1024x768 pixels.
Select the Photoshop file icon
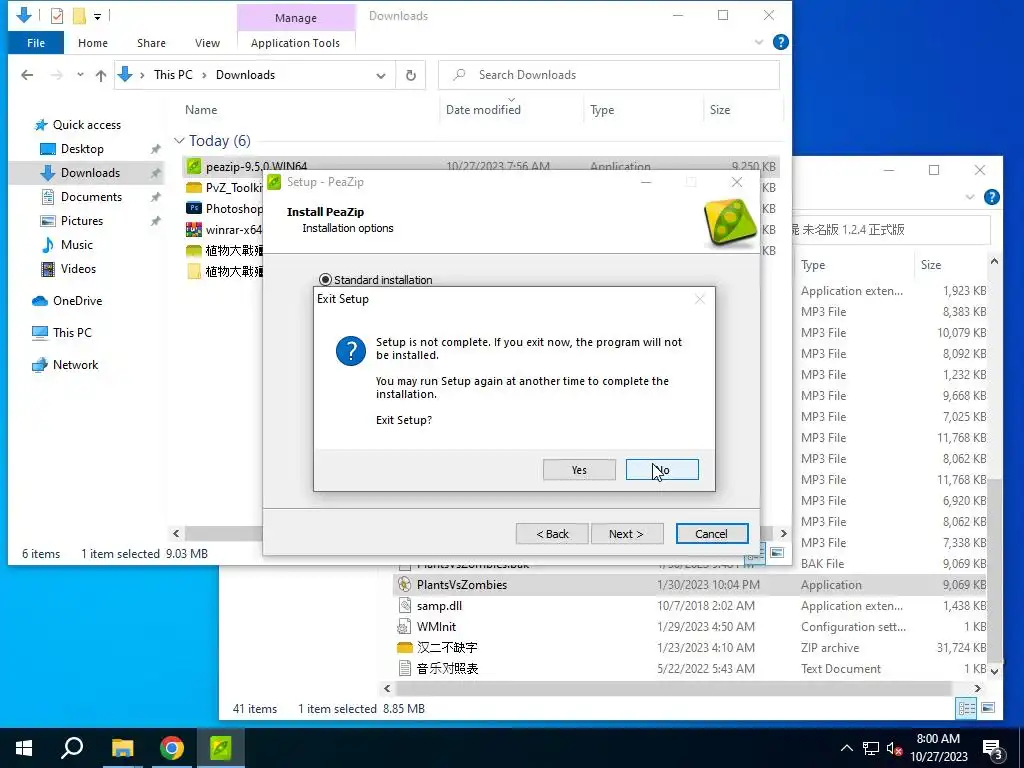pyautogui.click(x=193, y=209)
